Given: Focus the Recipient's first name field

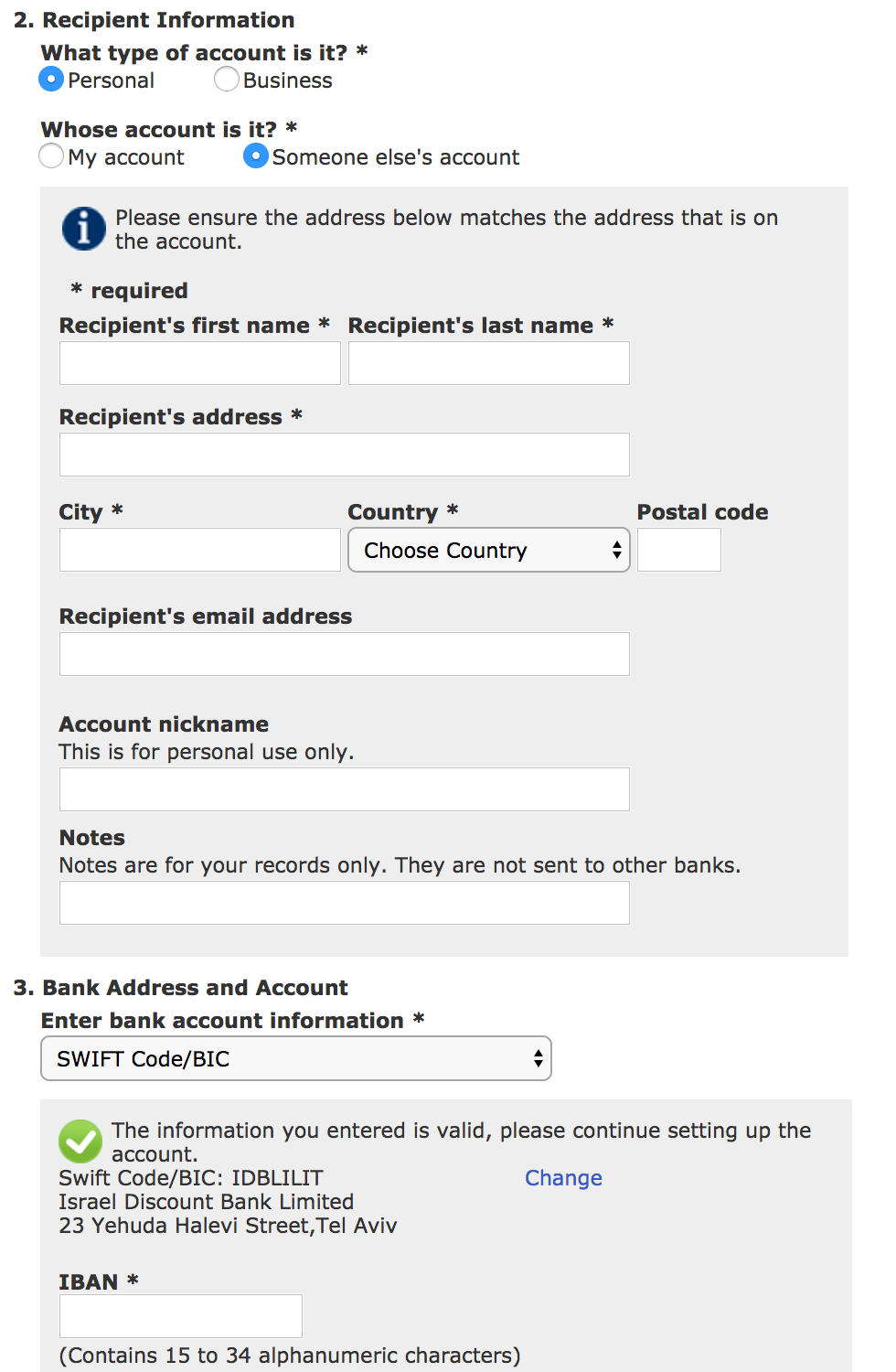Looking at the screenshot, I should (200, 363).
